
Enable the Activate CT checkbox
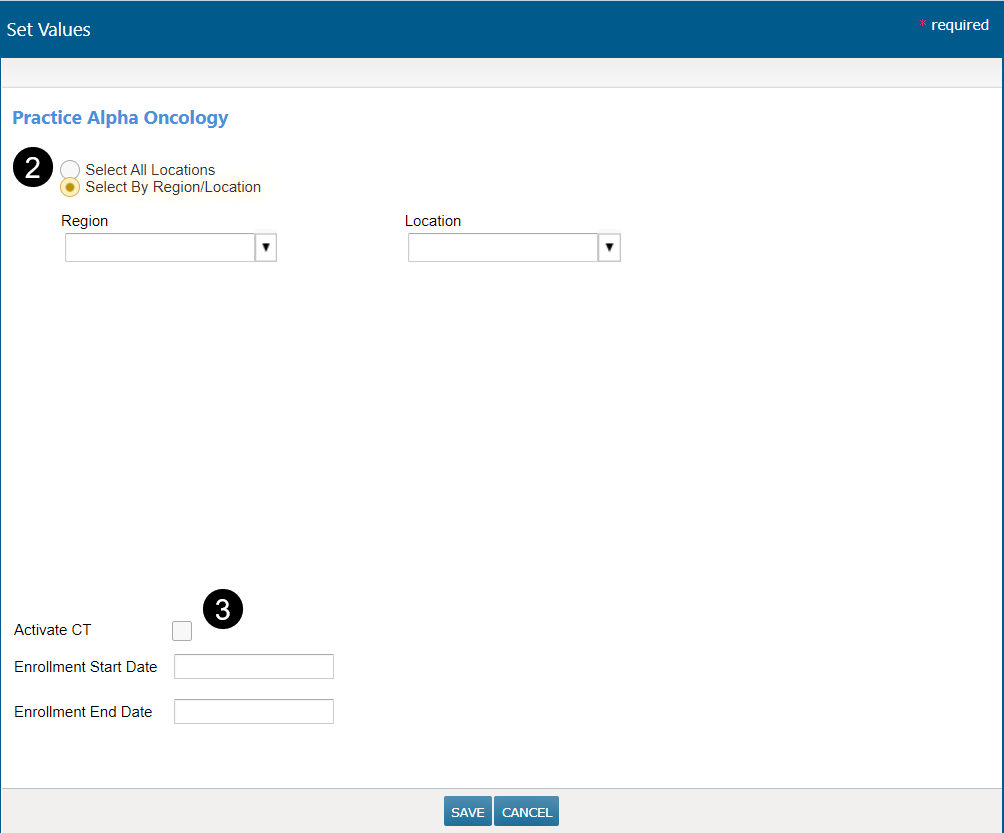coord(182,630)
